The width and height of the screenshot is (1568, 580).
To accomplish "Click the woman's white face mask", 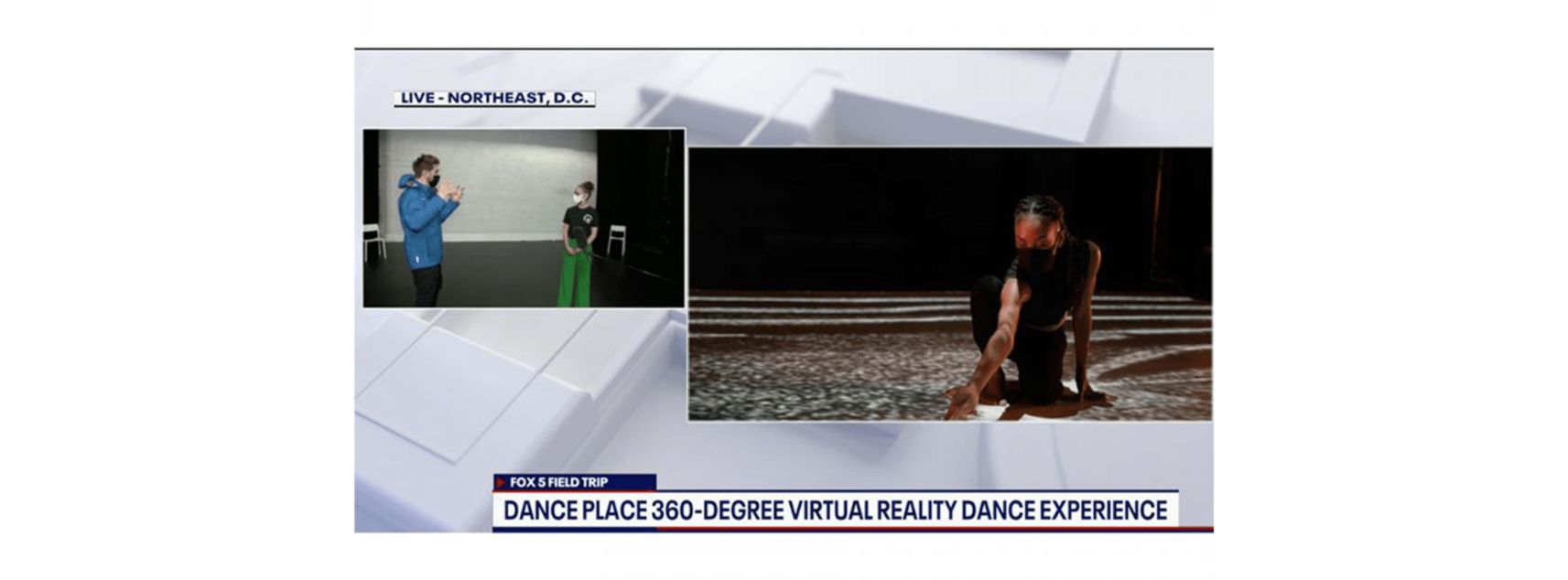I will (579, 198).
